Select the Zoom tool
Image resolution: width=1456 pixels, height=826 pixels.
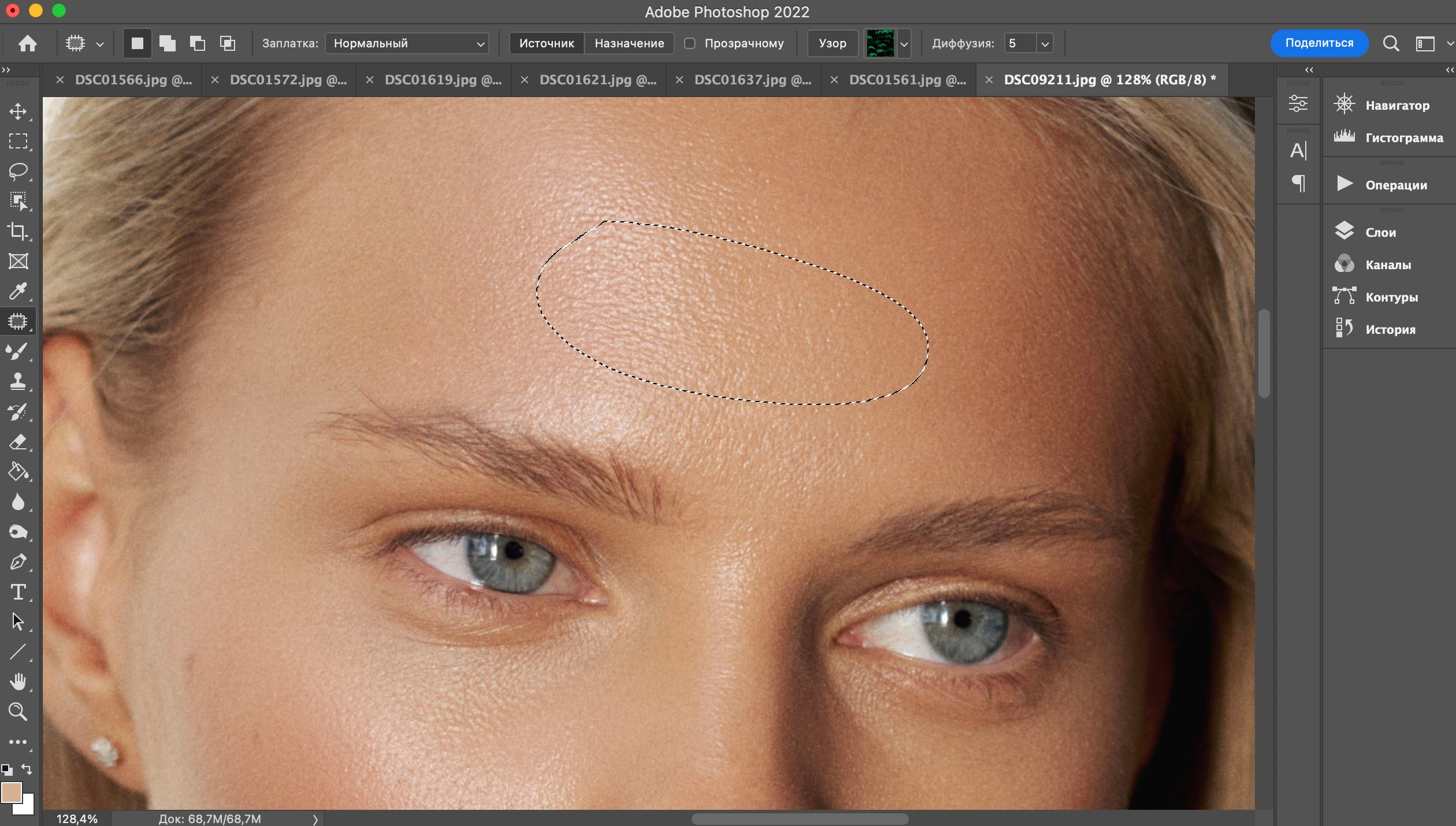point(18,712)
